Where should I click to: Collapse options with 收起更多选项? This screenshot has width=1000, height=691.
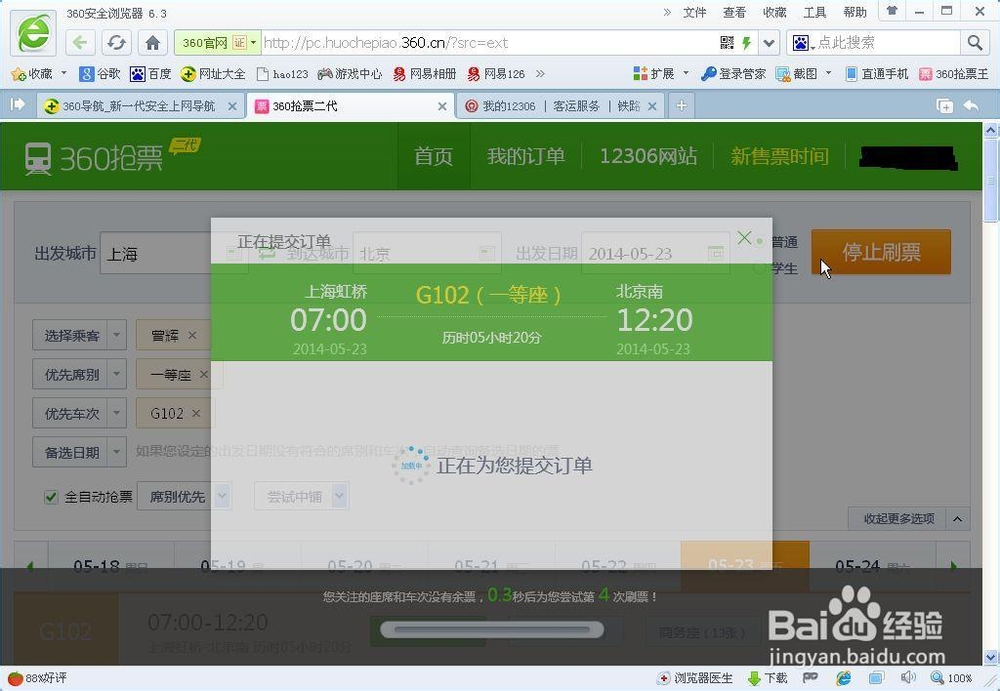(x=908, y=519)
